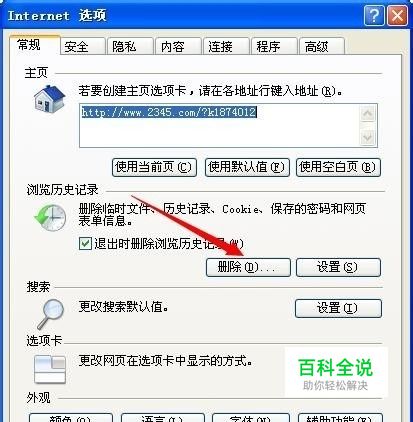Close the Internet 选项 dialog

pyautogui.click(x=397, y=15)
